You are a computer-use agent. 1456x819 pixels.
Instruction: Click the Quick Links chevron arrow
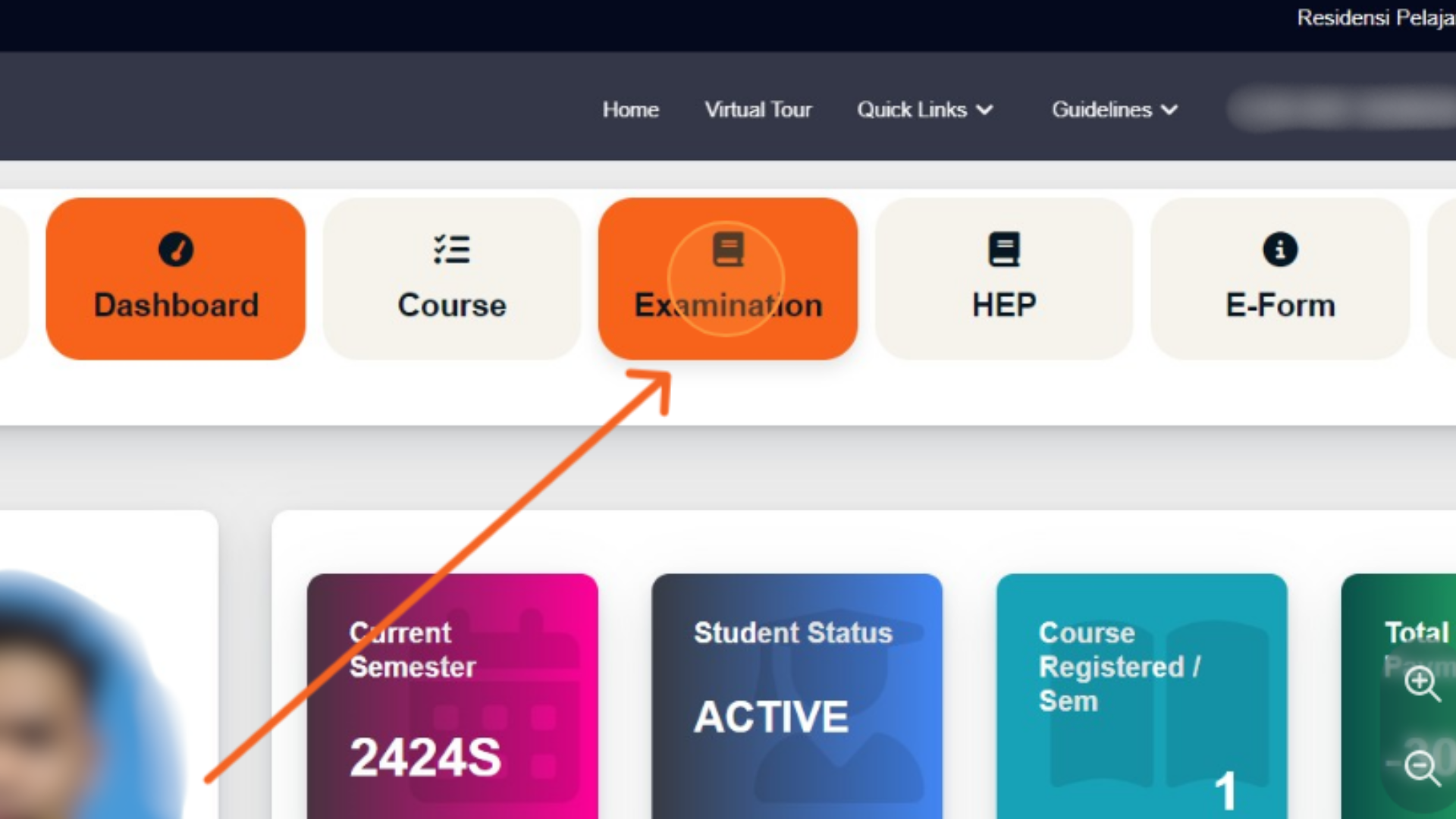(984, 111)
